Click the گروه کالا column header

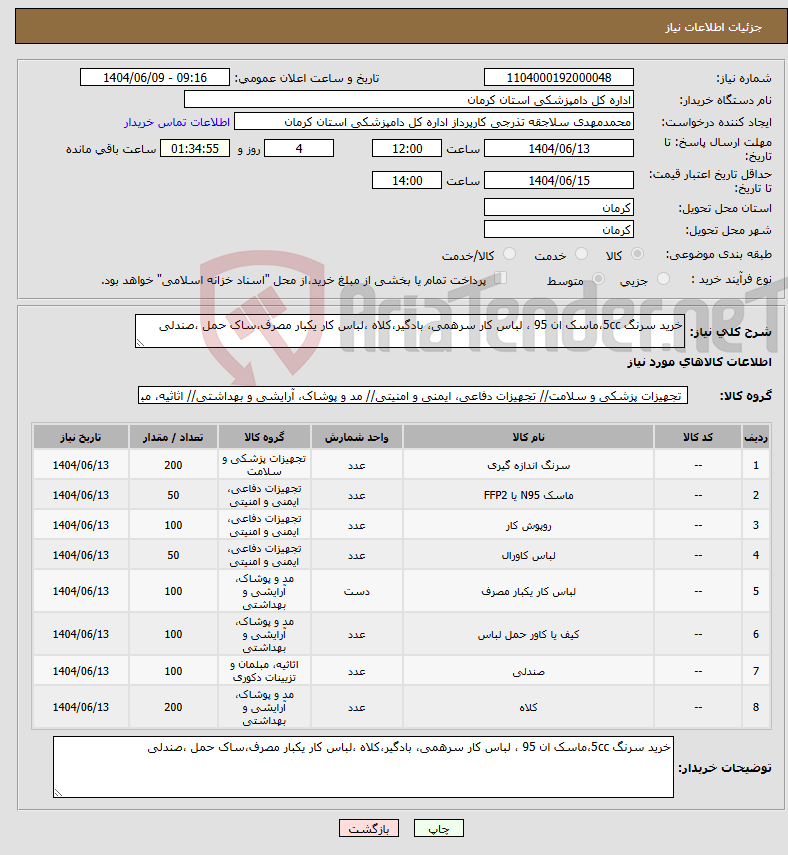click(264, 437)
